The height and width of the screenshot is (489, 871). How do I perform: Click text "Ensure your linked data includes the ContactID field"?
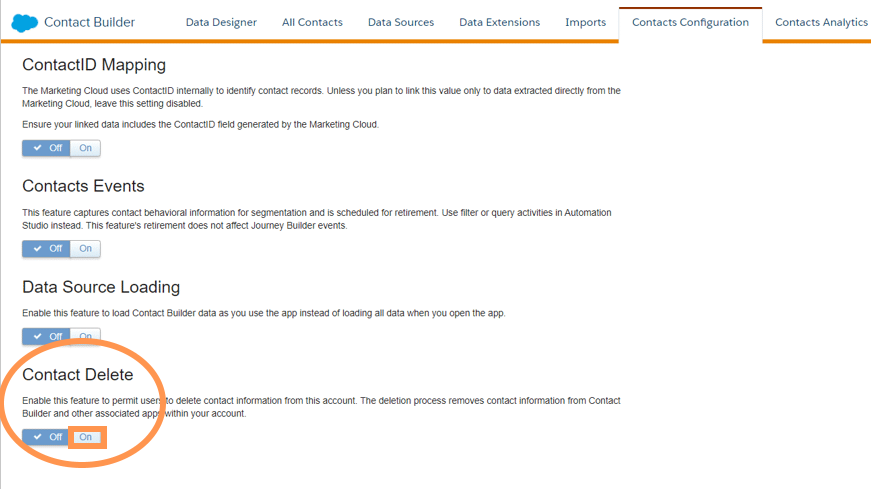tap(201, 124)
